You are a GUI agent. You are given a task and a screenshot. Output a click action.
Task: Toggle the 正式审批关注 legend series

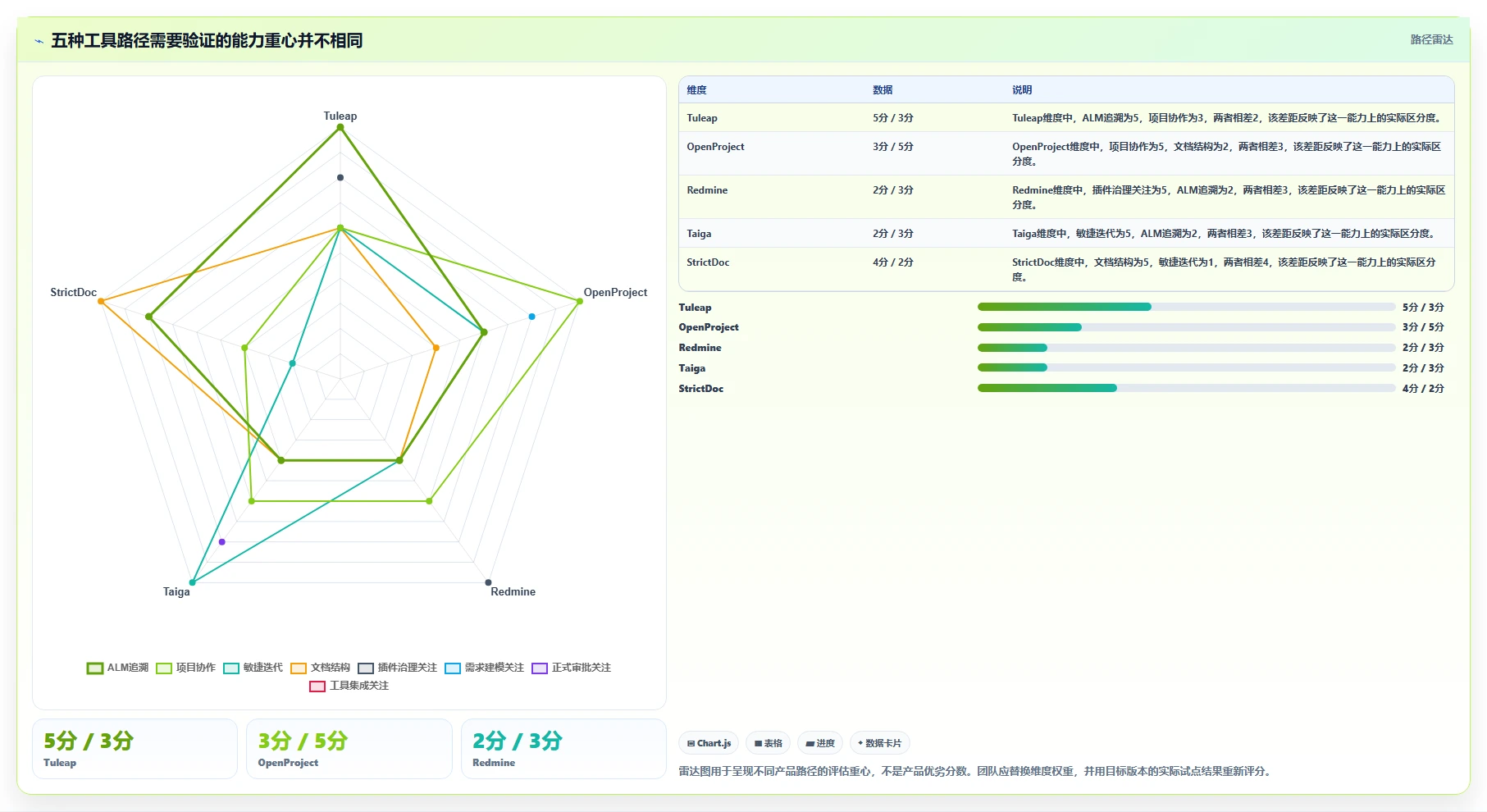pos(572,668)
